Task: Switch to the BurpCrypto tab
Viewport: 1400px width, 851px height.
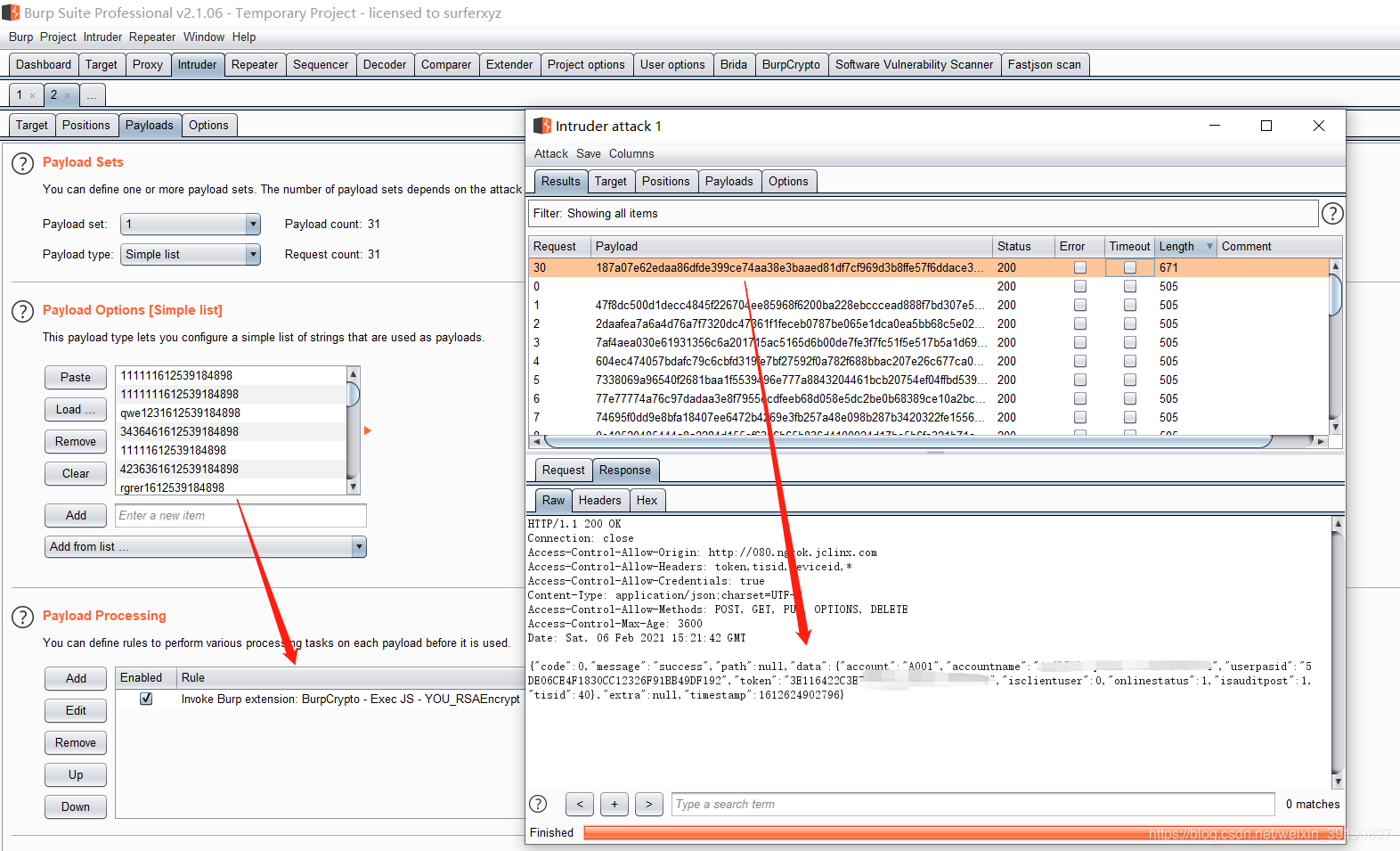Action: click(791, 64)
